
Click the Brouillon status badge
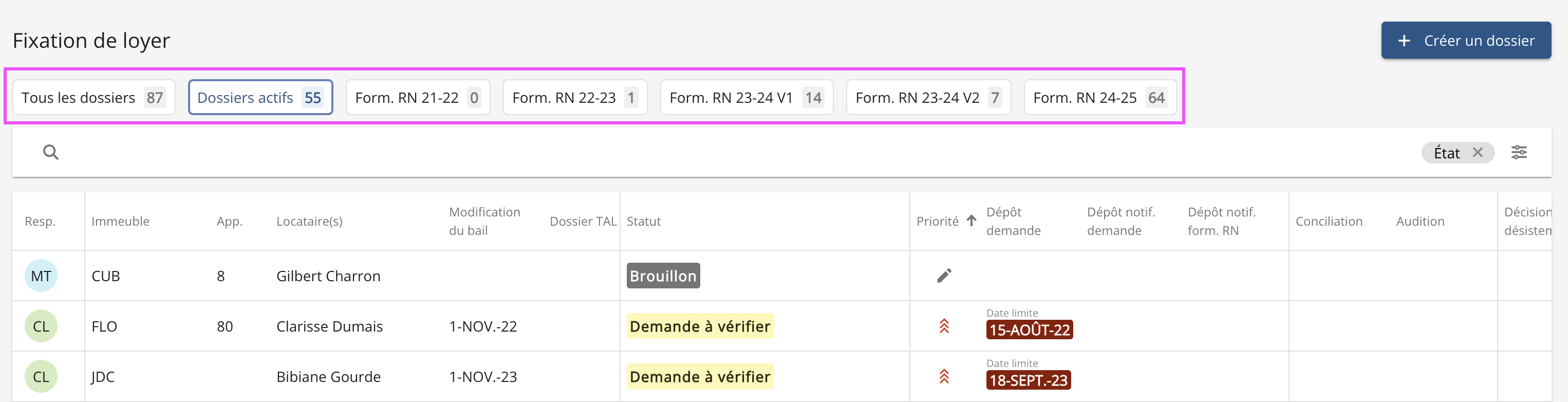coord(663,276)
